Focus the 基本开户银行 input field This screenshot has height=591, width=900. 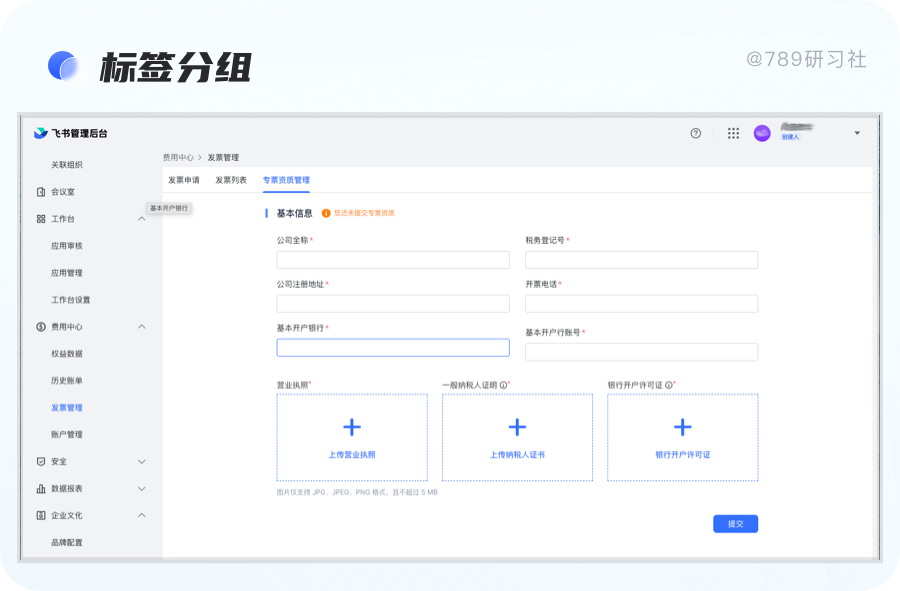(x=393, y=348)
